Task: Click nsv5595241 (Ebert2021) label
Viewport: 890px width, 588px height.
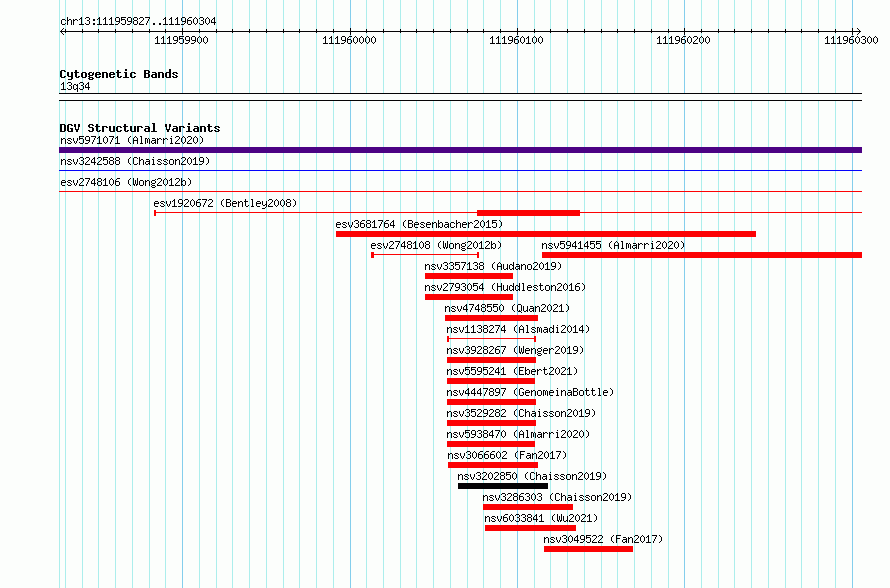Action: point(512,371)
